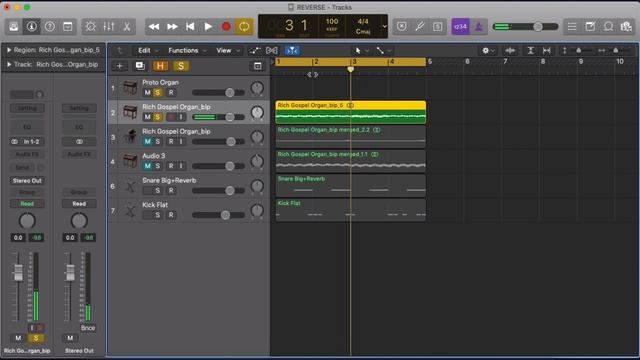Viewport: 640px width, 360px height.
Task: Toggle the Replace mode button
Action: click(x=402, y=27)
